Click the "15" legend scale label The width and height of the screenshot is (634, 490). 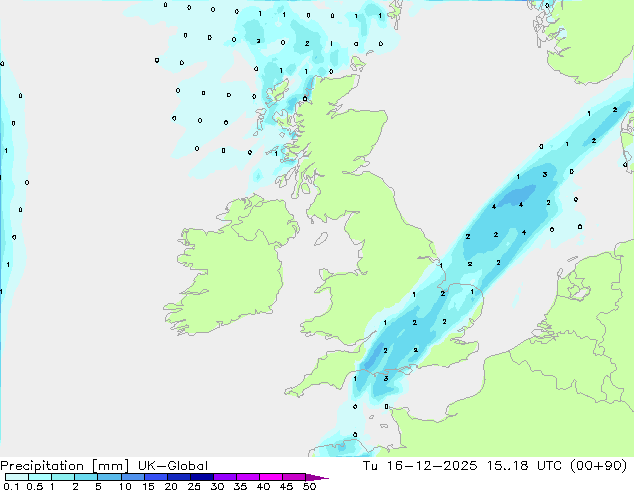[x=148, y=486]
